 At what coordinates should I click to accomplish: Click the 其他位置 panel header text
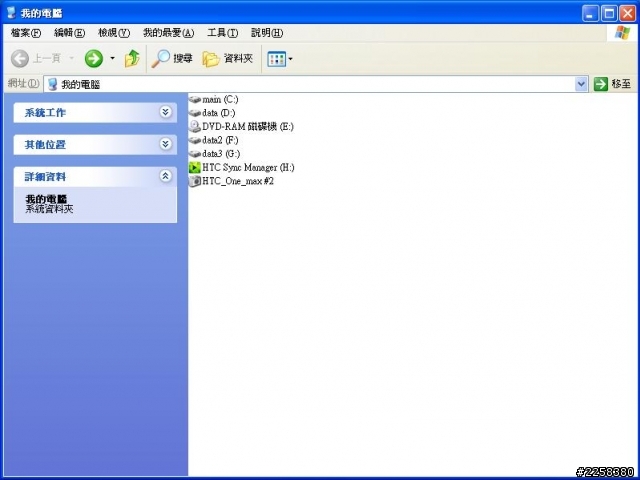(45, 145)
